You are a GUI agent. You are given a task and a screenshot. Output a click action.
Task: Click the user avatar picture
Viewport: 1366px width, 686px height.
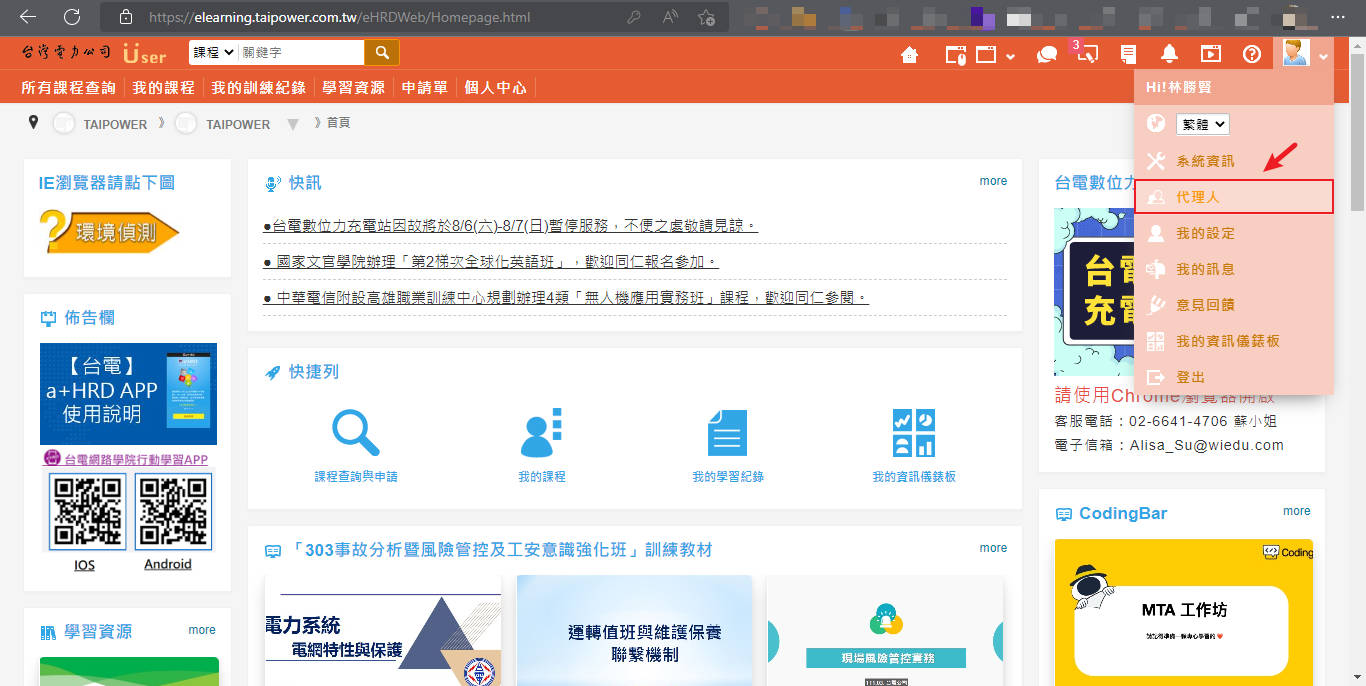1295,53
